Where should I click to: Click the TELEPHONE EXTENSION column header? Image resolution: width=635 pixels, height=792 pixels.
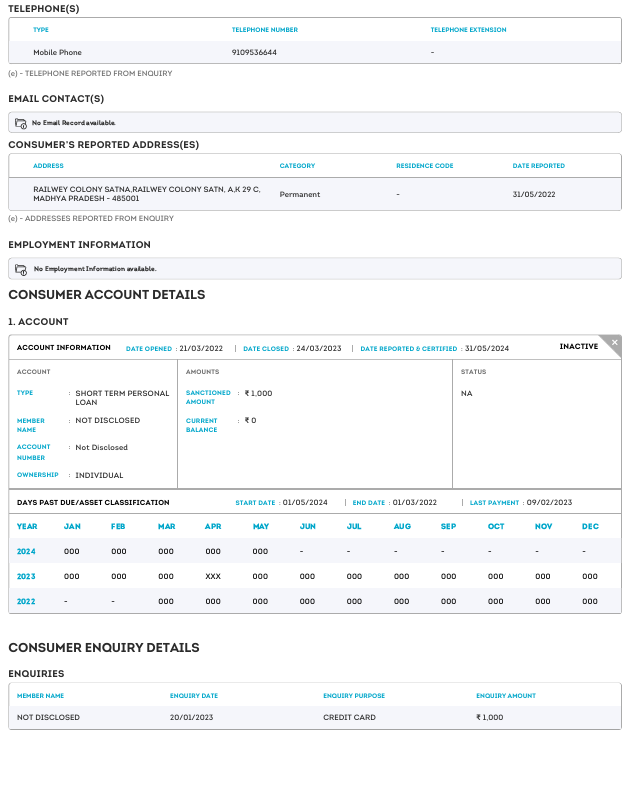click(468, 30)
